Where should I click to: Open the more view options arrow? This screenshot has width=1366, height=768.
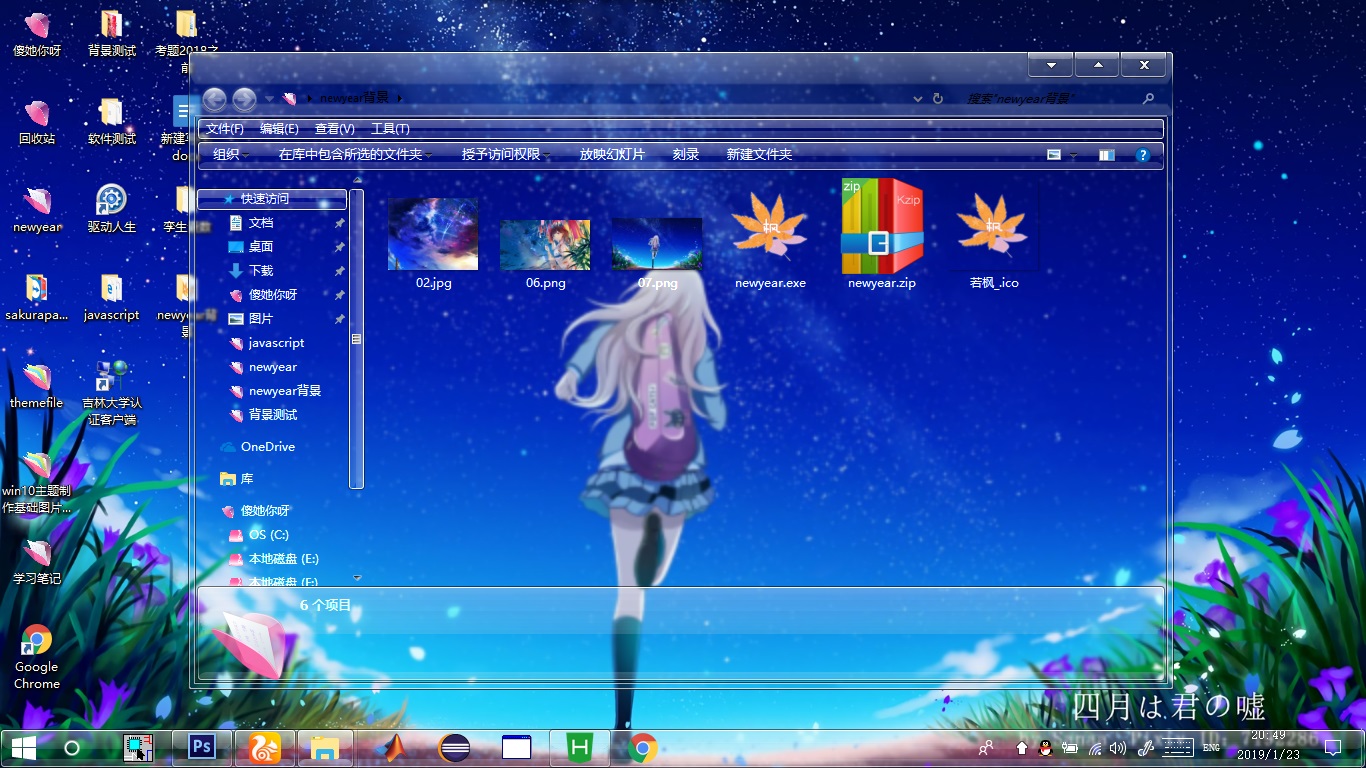click(x=1074, y=155)
